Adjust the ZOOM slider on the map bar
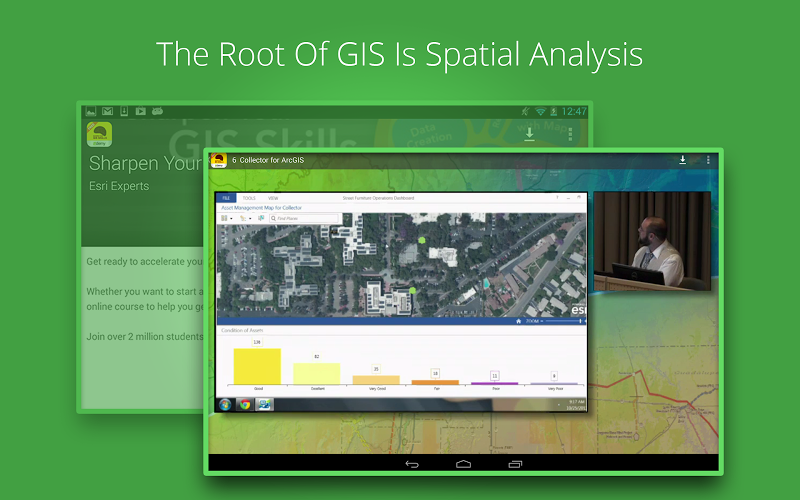The image size is (800, 500). click(563, 321)
